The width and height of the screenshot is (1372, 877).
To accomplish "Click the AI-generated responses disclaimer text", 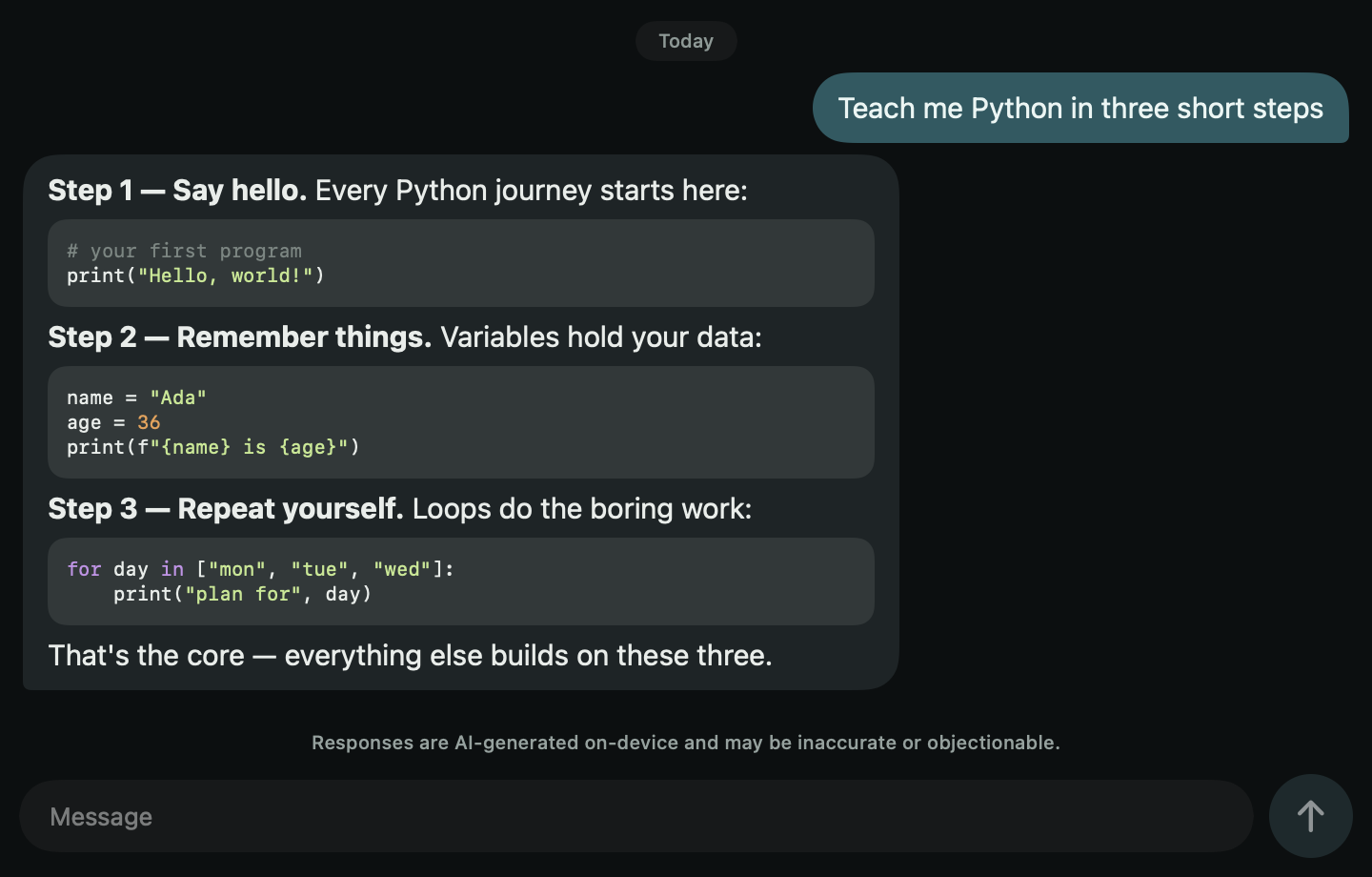I will [686, 743].
